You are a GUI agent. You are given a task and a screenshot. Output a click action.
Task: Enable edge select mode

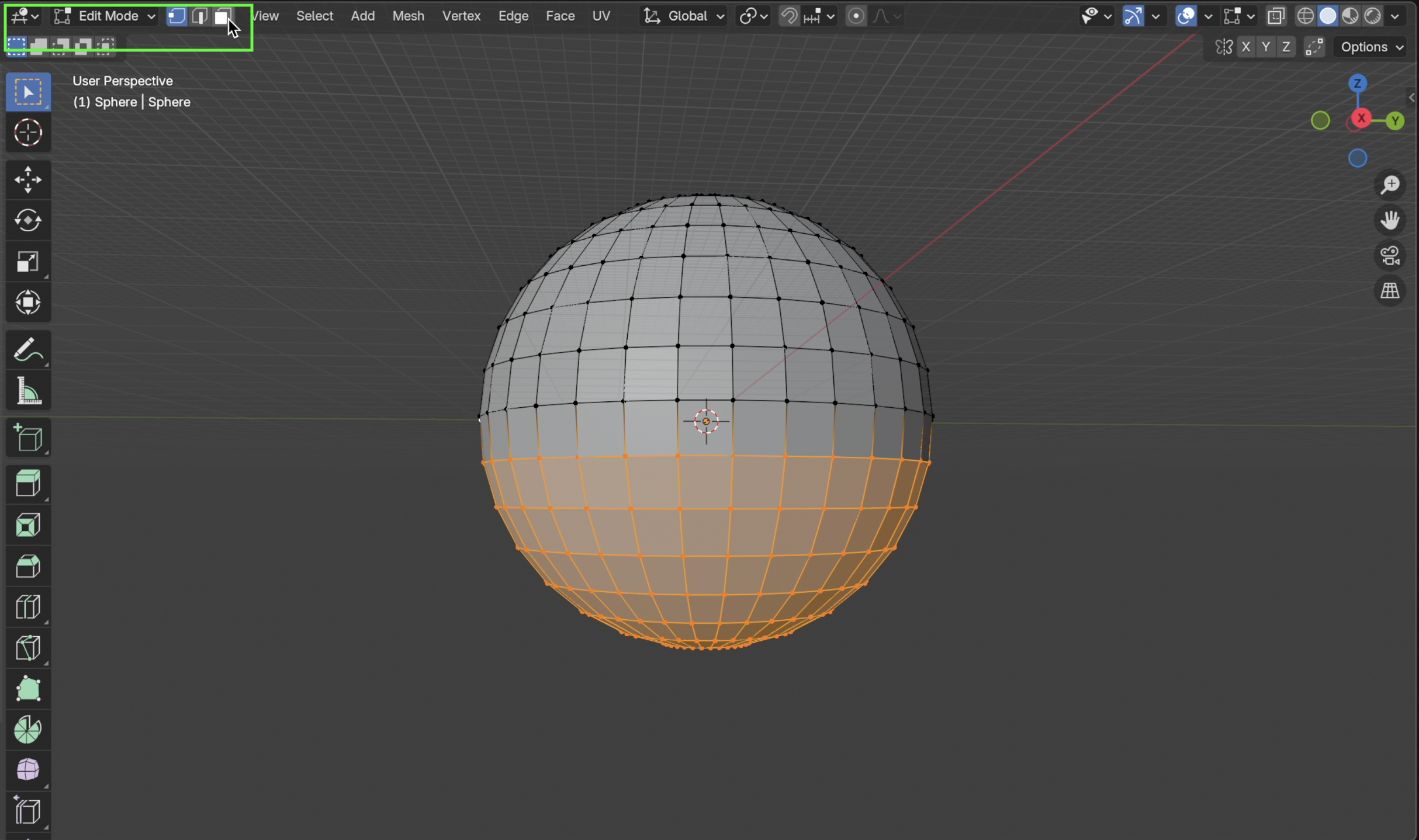pyautogui.click(x=199, y=16)
